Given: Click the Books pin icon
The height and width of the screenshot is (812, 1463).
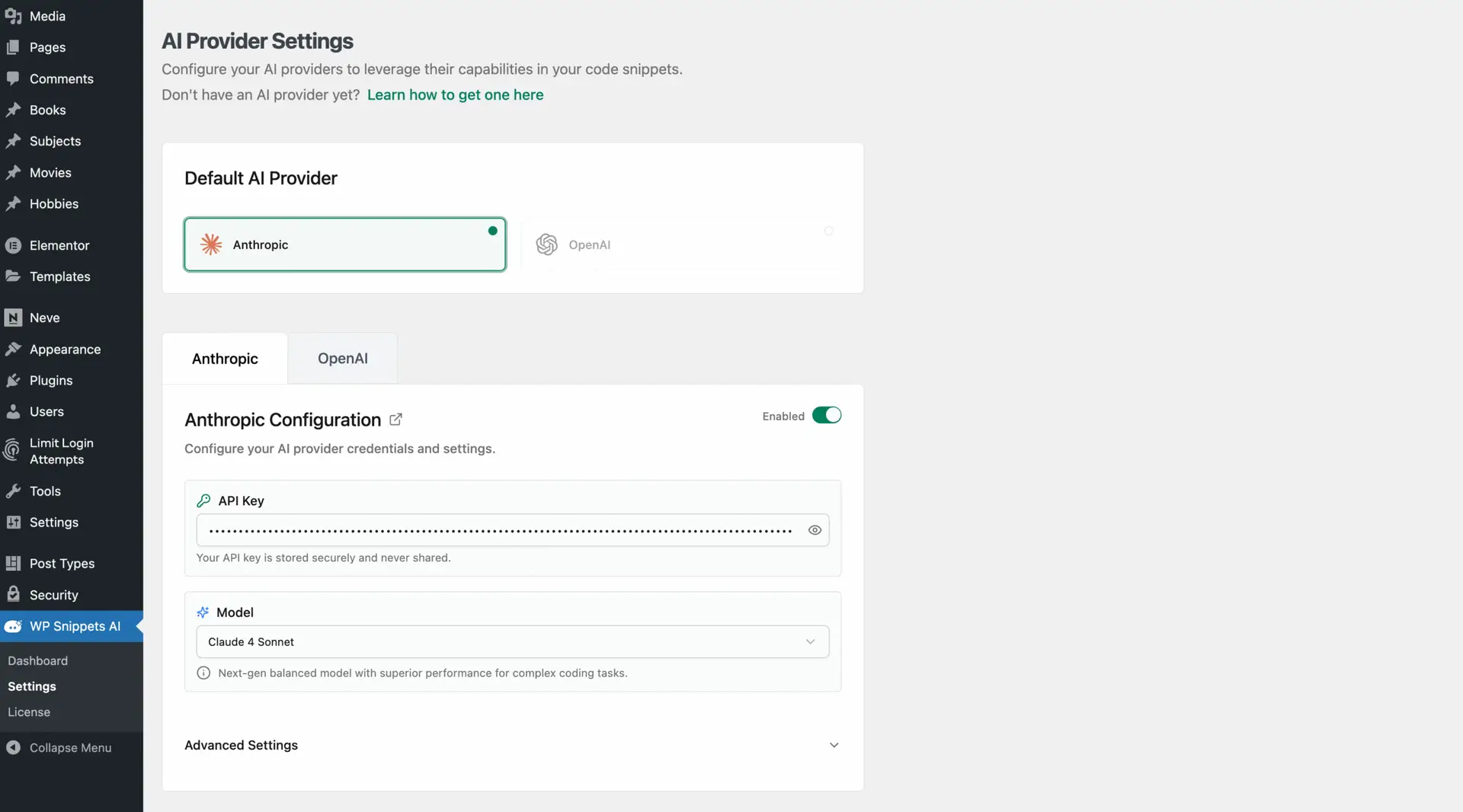Looking at the screenshot, I should 13,110.
